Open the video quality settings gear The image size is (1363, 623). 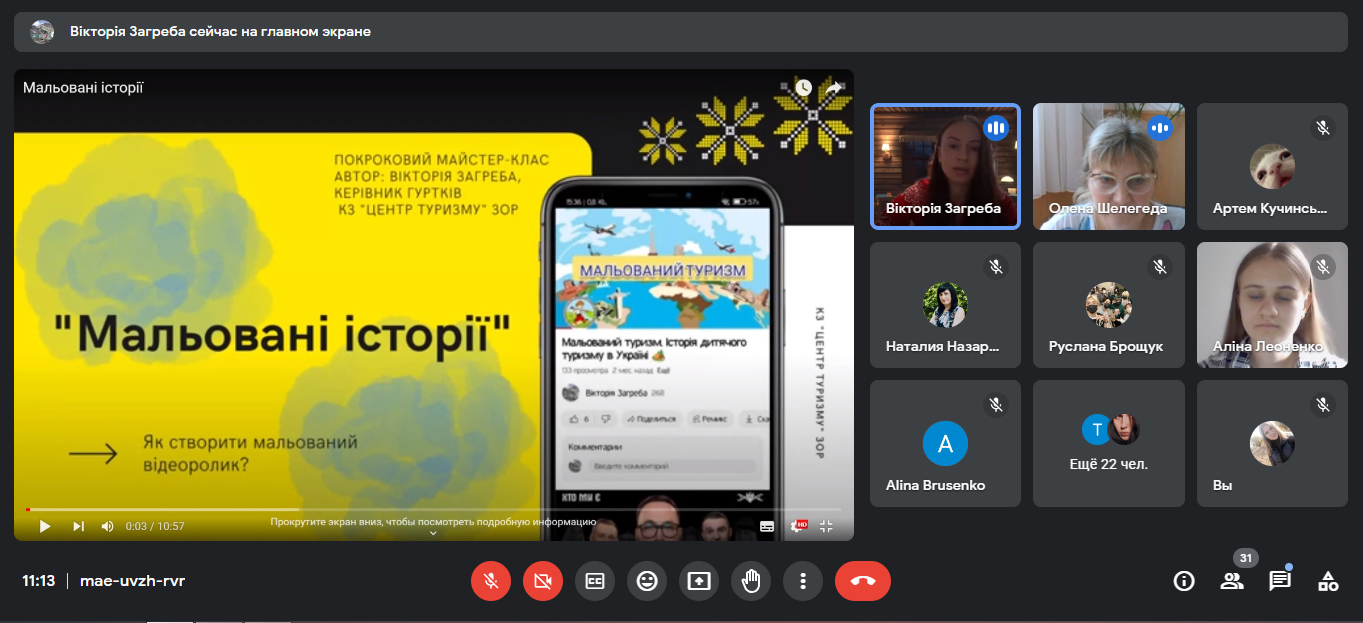798,526
